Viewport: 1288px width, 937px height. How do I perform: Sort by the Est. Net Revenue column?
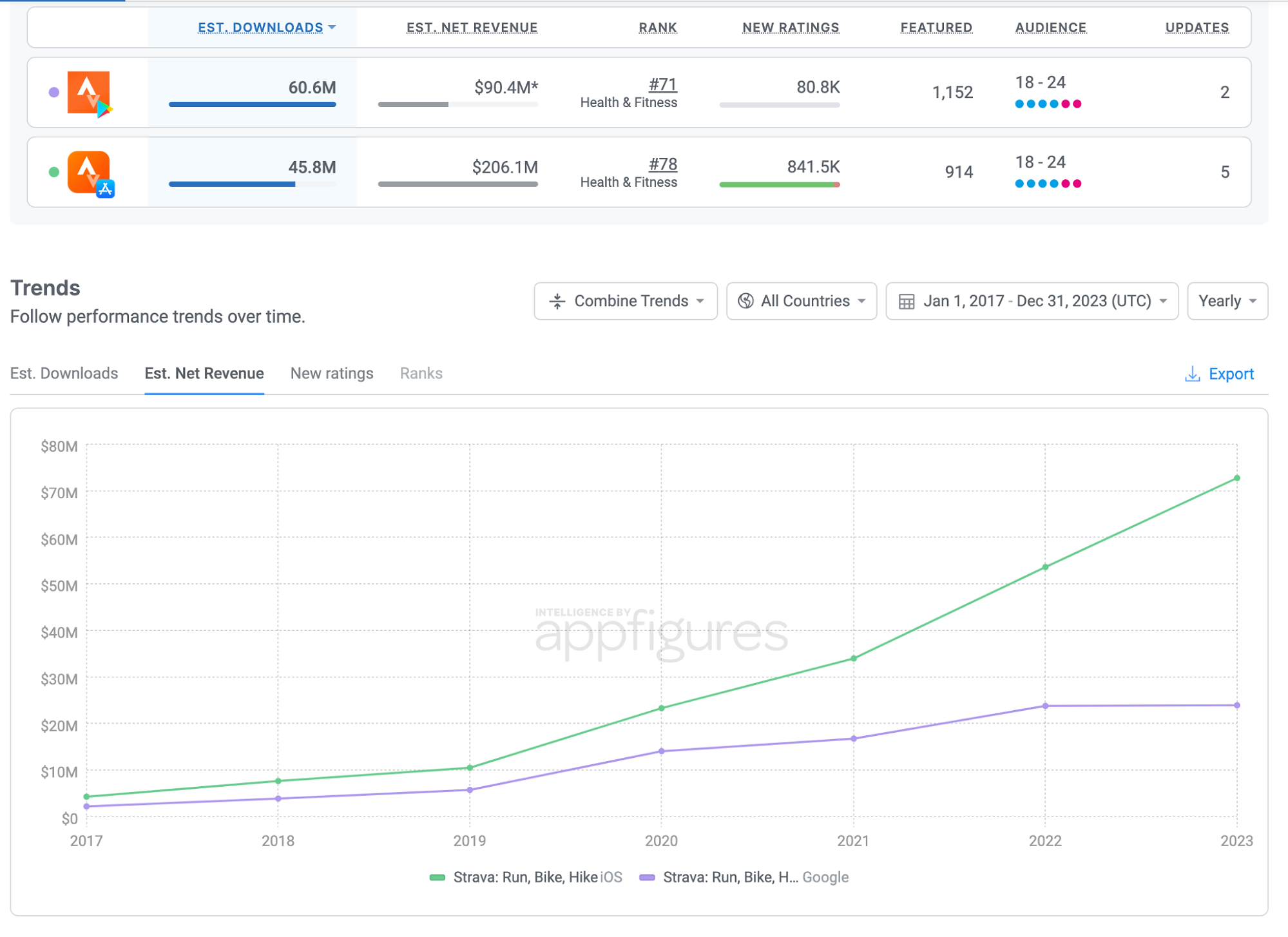pyautogui.click(x=472, y=28)
